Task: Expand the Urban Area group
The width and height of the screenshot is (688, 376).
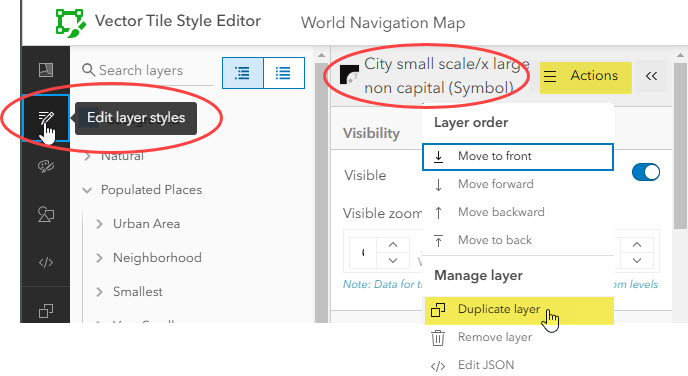Action: (x=99, y=224)
